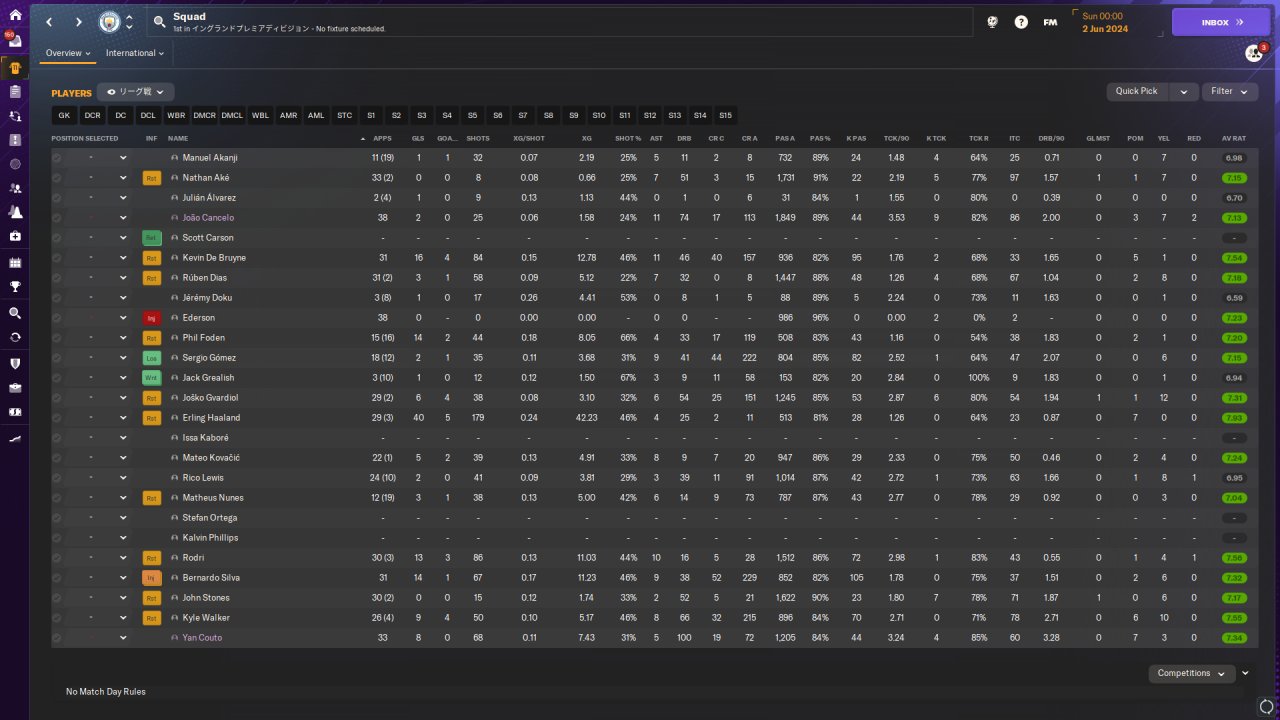This screenshot has height=720, width=1280.
Task: Open the Competitions dropdown
Action: tap(1191, 673)
